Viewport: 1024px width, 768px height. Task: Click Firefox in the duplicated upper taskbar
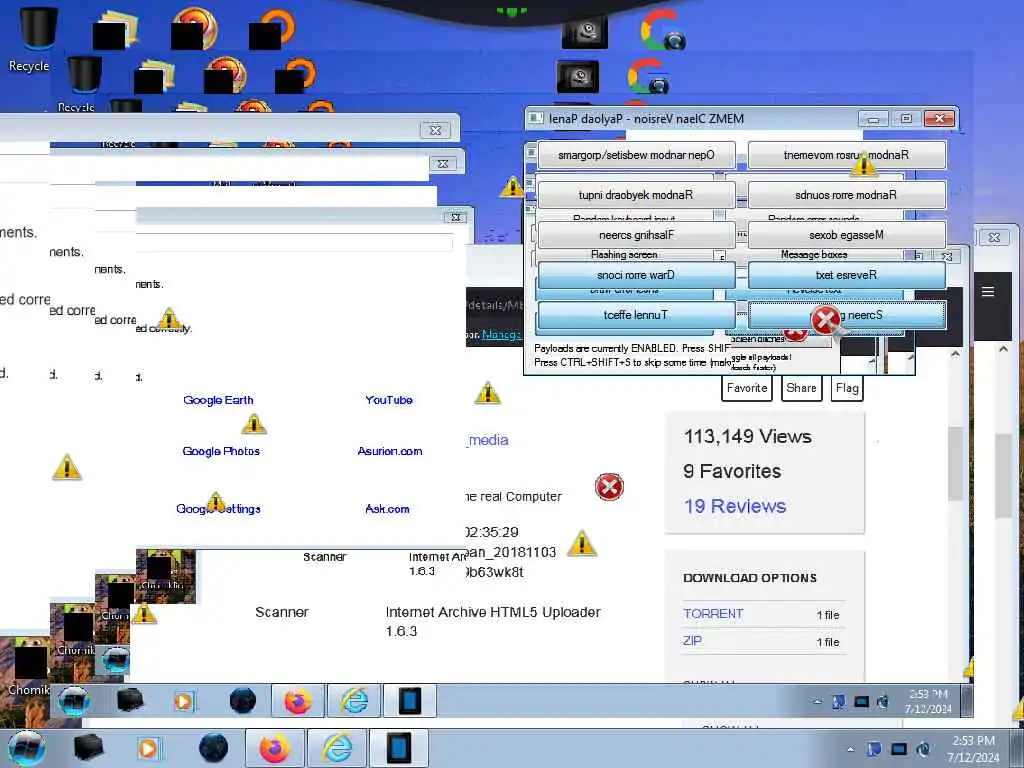point(297,701)
